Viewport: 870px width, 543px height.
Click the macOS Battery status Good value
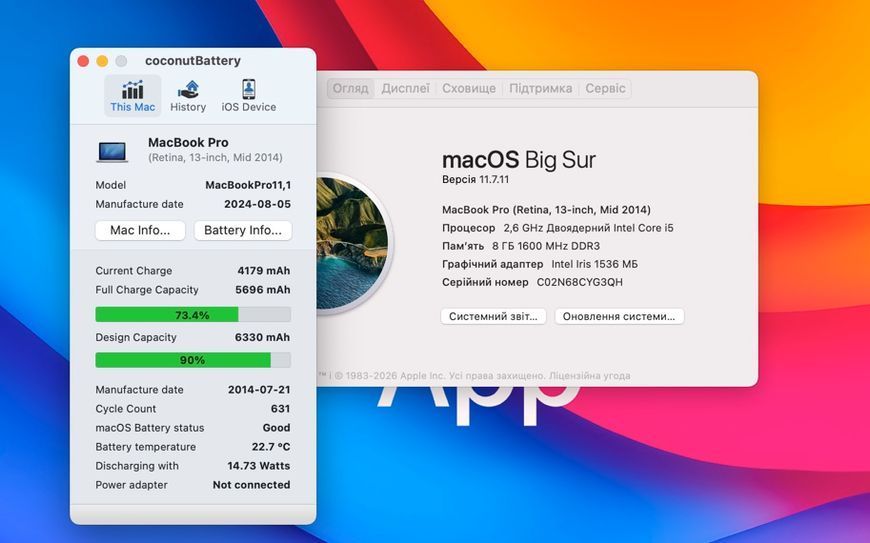point(276,428)
